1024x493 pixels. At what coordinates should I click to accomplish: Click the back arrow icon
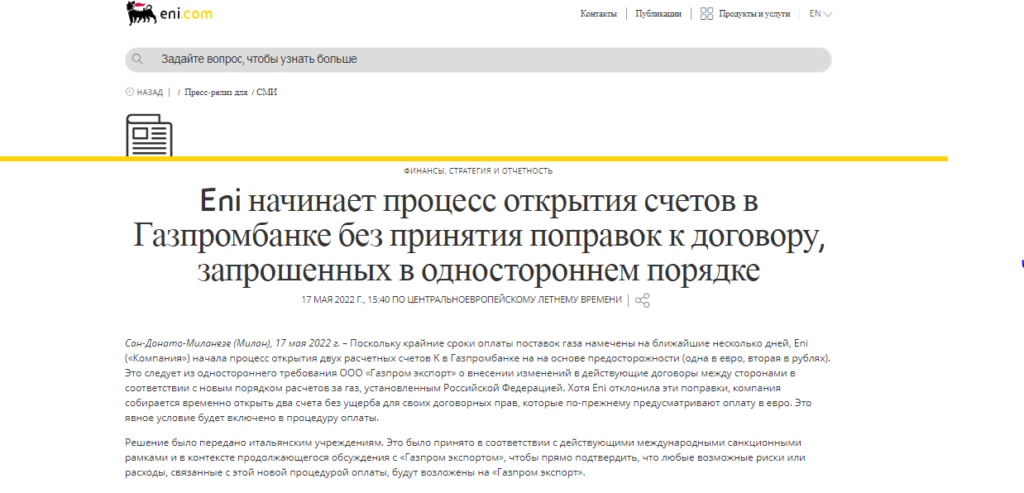129,92
